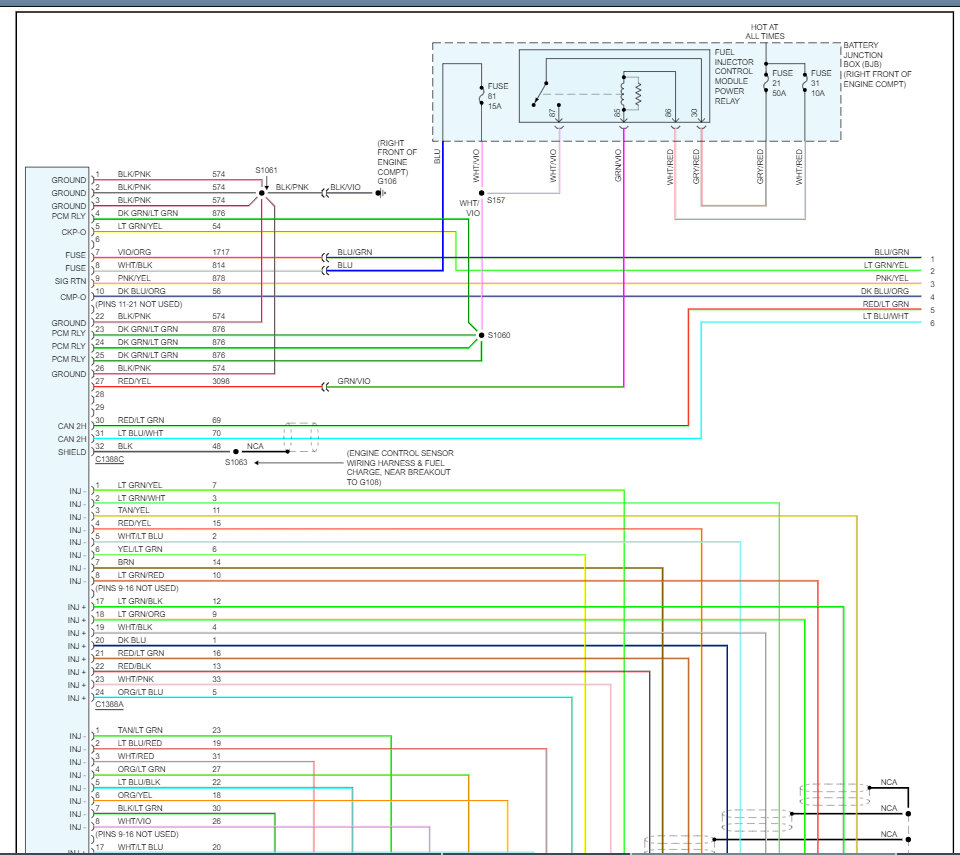Click the Engine Control Sensor Wiring Harness note
Viewport: 960px width, 855px height.
[400, 468]
